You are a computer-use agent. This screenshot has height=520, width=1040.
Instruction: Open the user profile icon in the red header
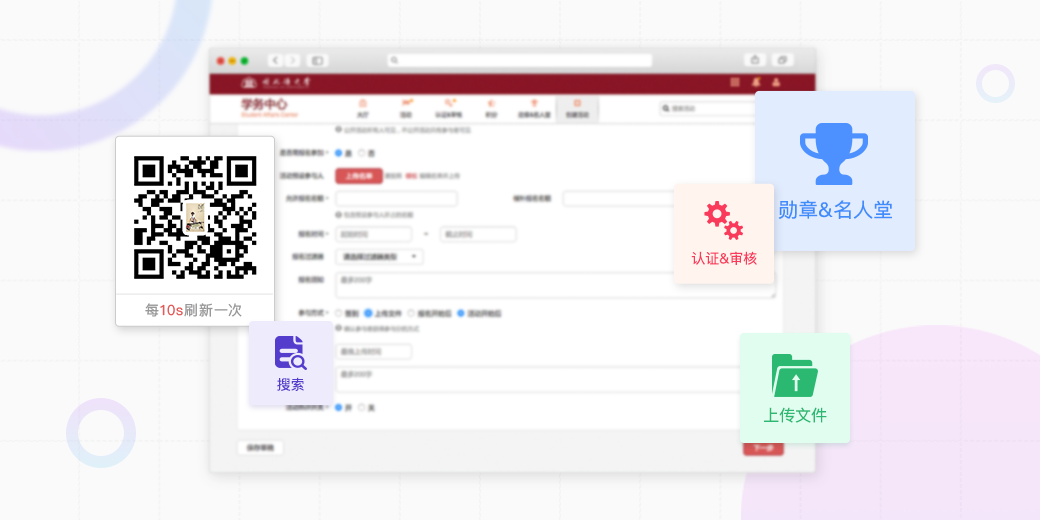(776, 82)
